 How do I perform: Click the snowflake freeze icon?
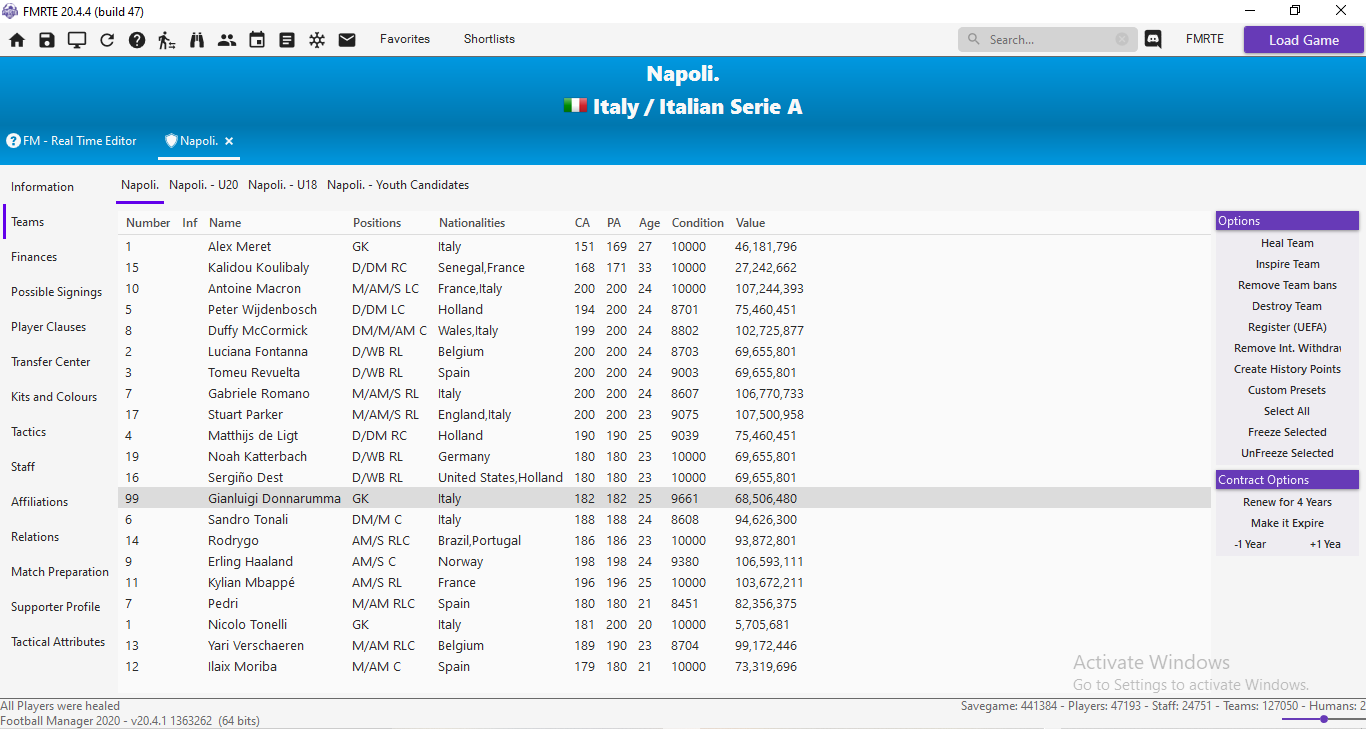tap(317, 40)
